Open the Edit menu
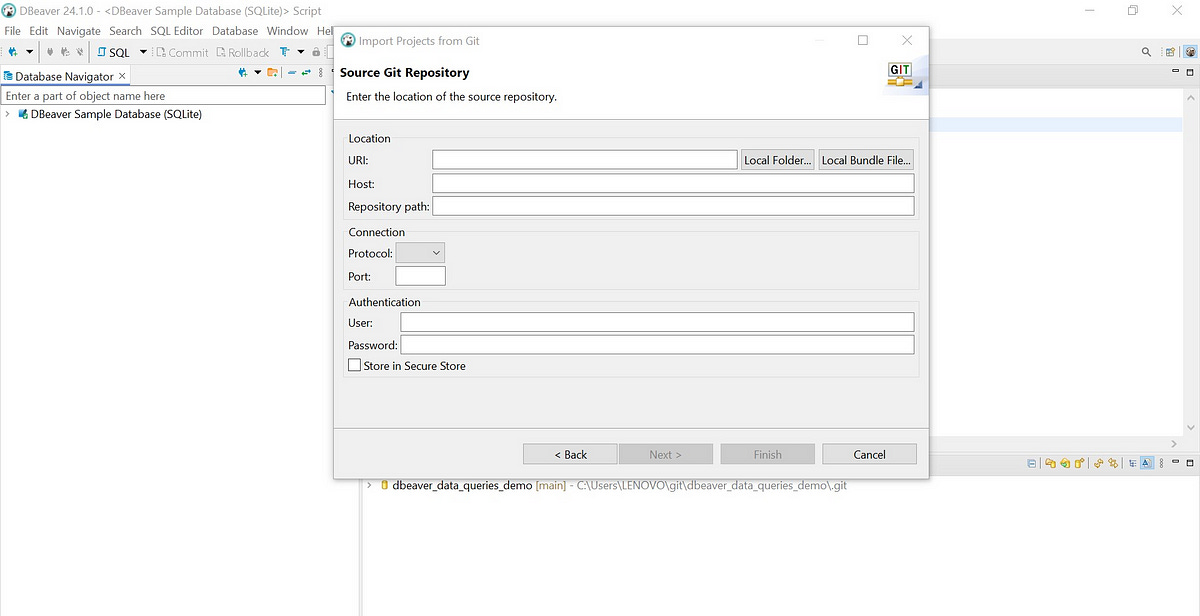1200x616 pixels. click(x=38, y=31)
